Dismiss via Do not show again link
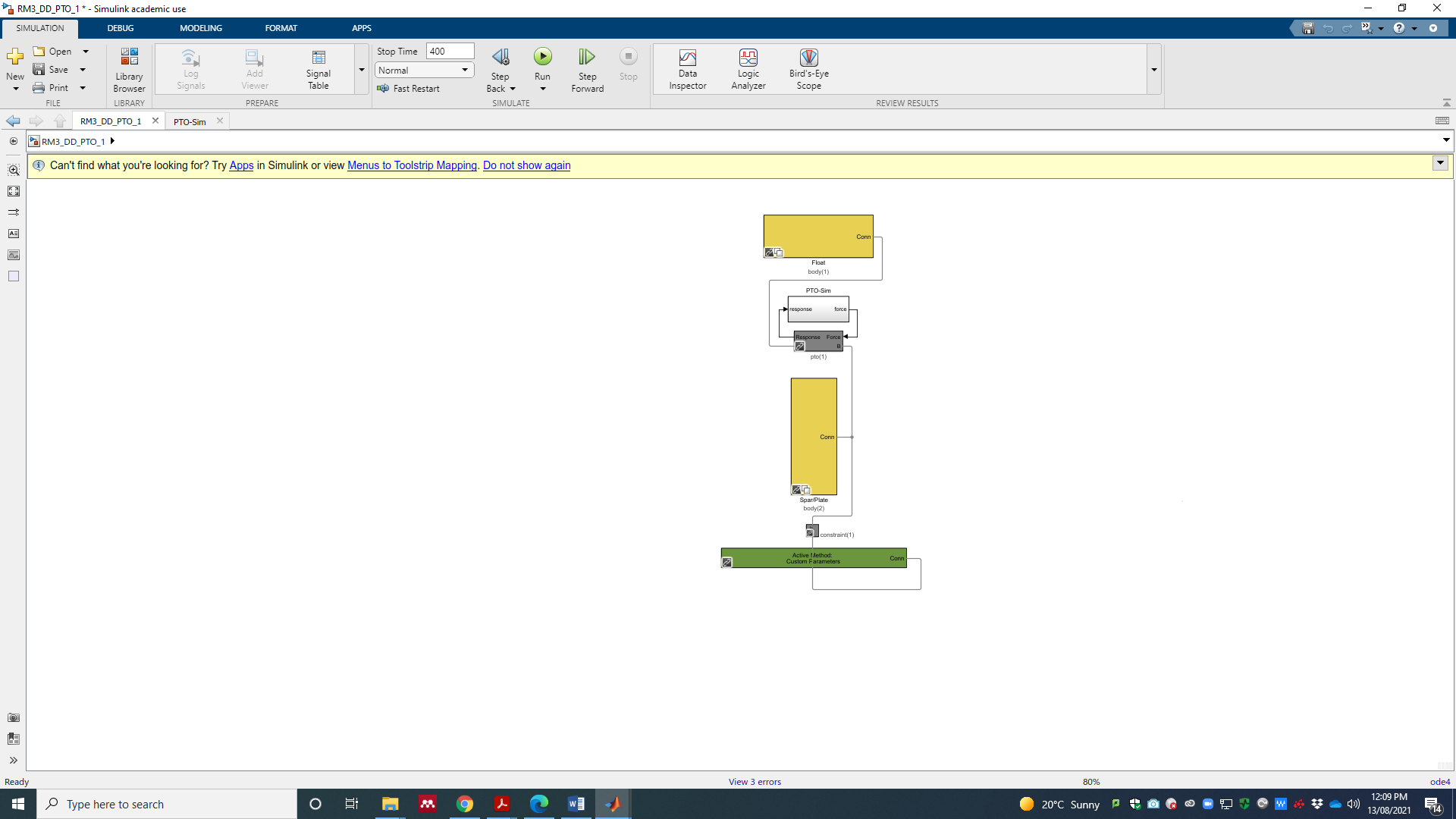The image size is (1456, 819). tap(526, 165)
